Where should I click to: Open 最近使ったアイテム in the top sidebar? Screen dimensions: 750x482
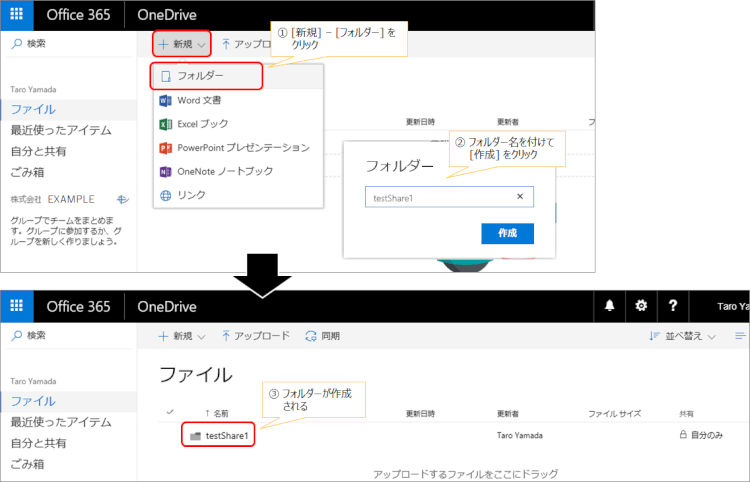[61, 131]
